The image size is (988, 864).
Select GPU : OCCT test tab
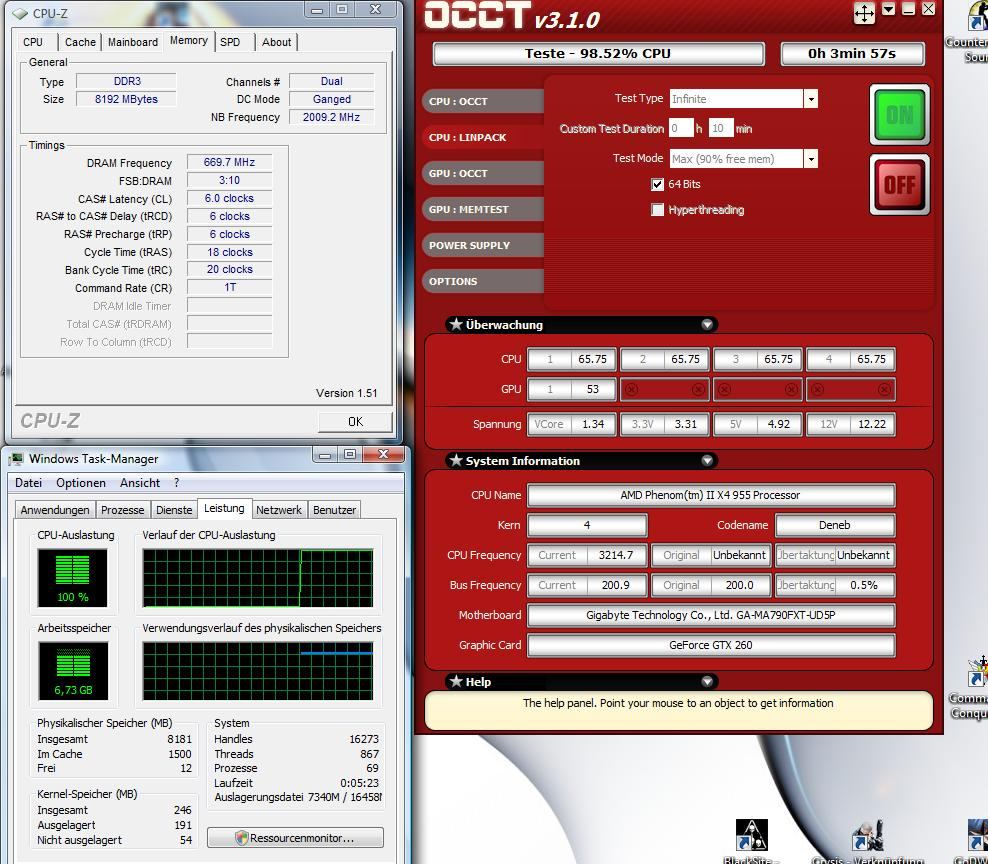[x=483, y=173]
